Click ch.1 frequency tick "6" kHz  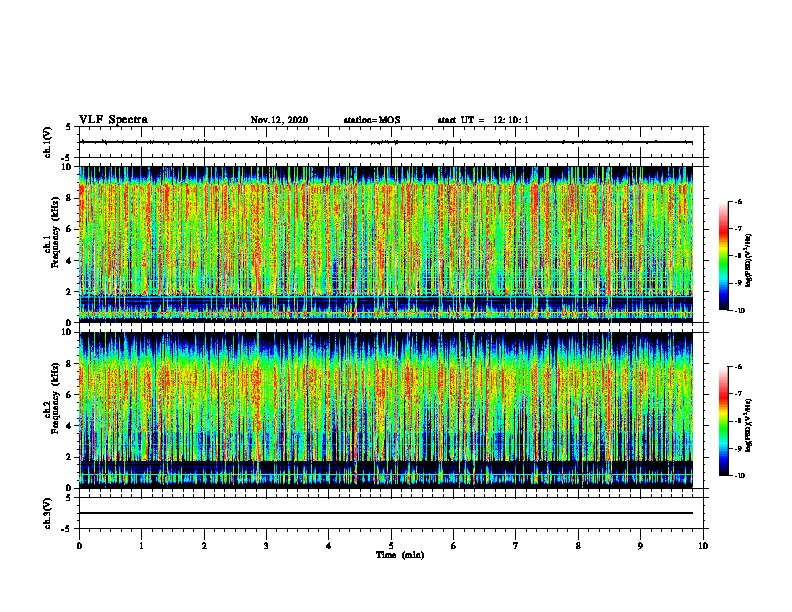(69, 229)
